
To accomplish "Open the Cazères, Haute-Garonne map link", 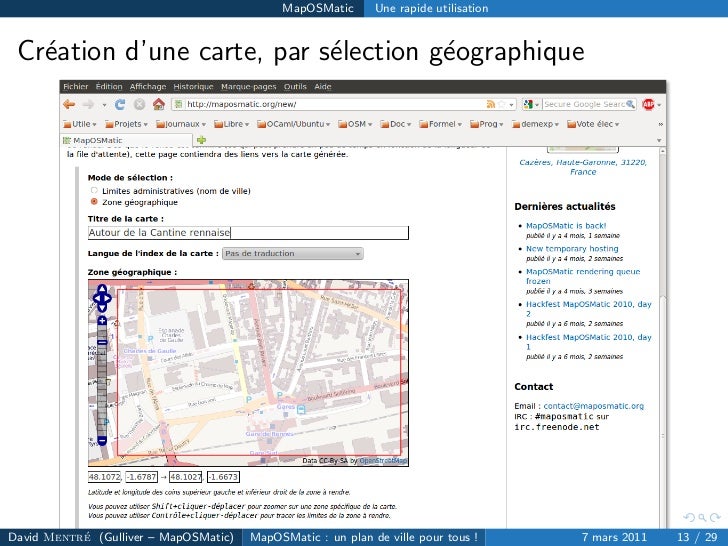I will 583,167.
